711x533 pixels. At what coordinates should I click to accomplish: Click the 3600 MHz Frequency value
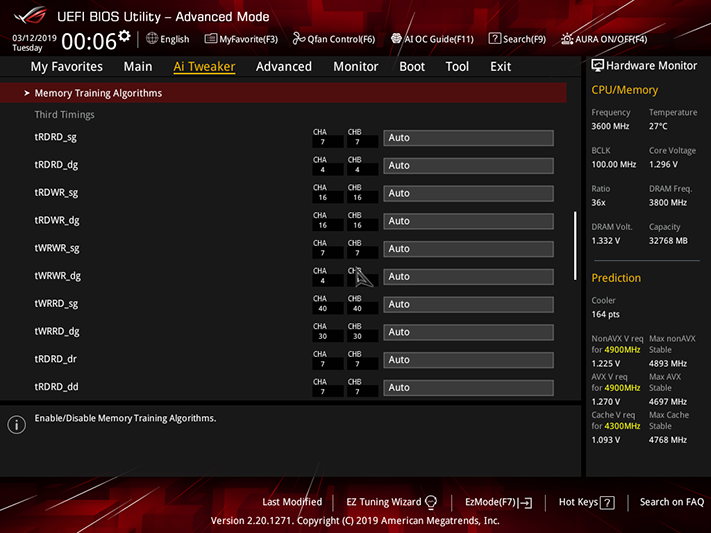click(x=610, y=126)
